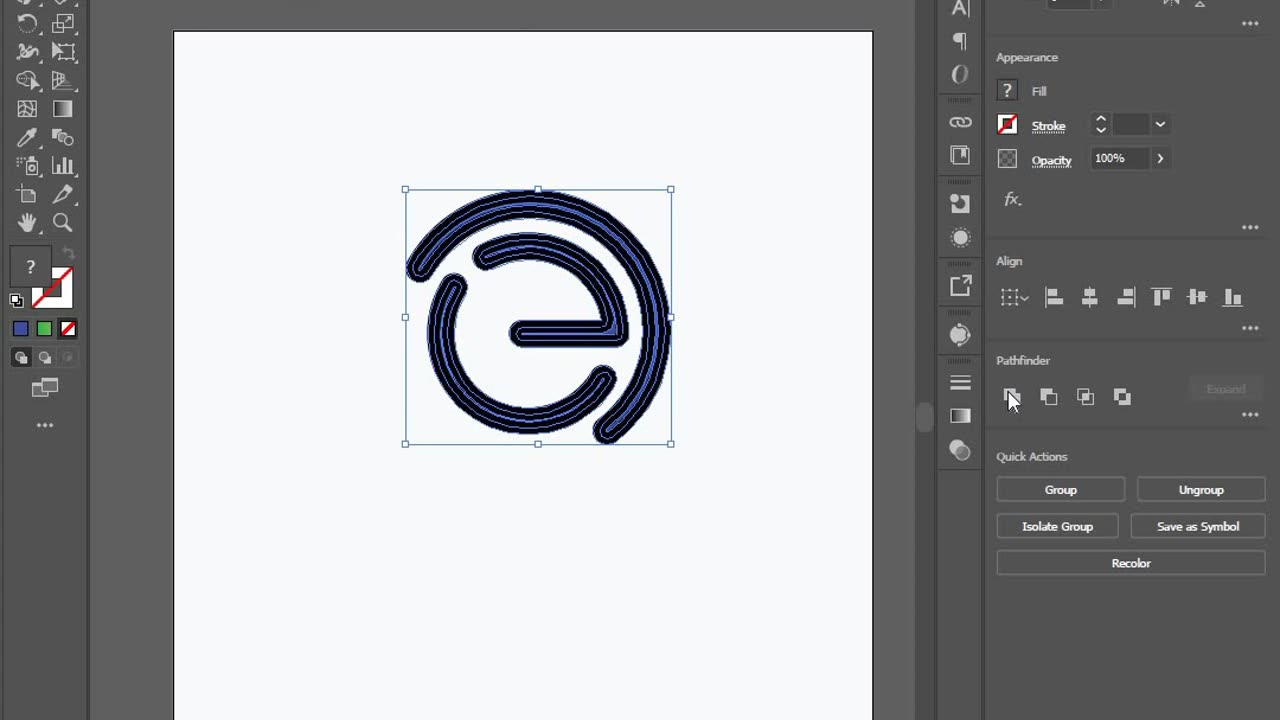The height and width of the screenshot is (720, 1280).
Task: Align objects to vertical top
Action: coord(1161,297)
